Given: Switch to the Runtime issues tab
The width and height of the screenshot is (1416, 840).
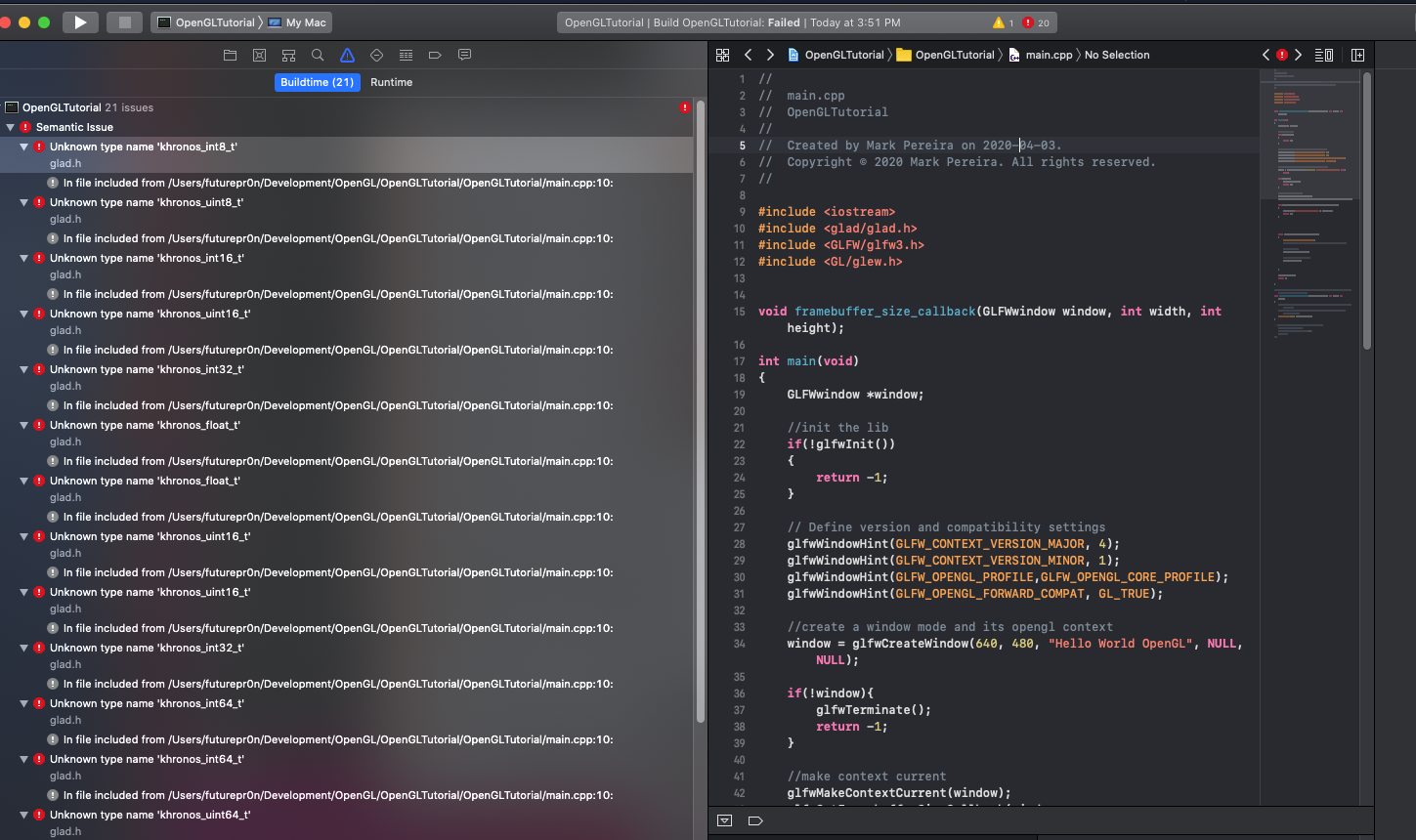Looking at the screenshot, I should tap(391, 82).
